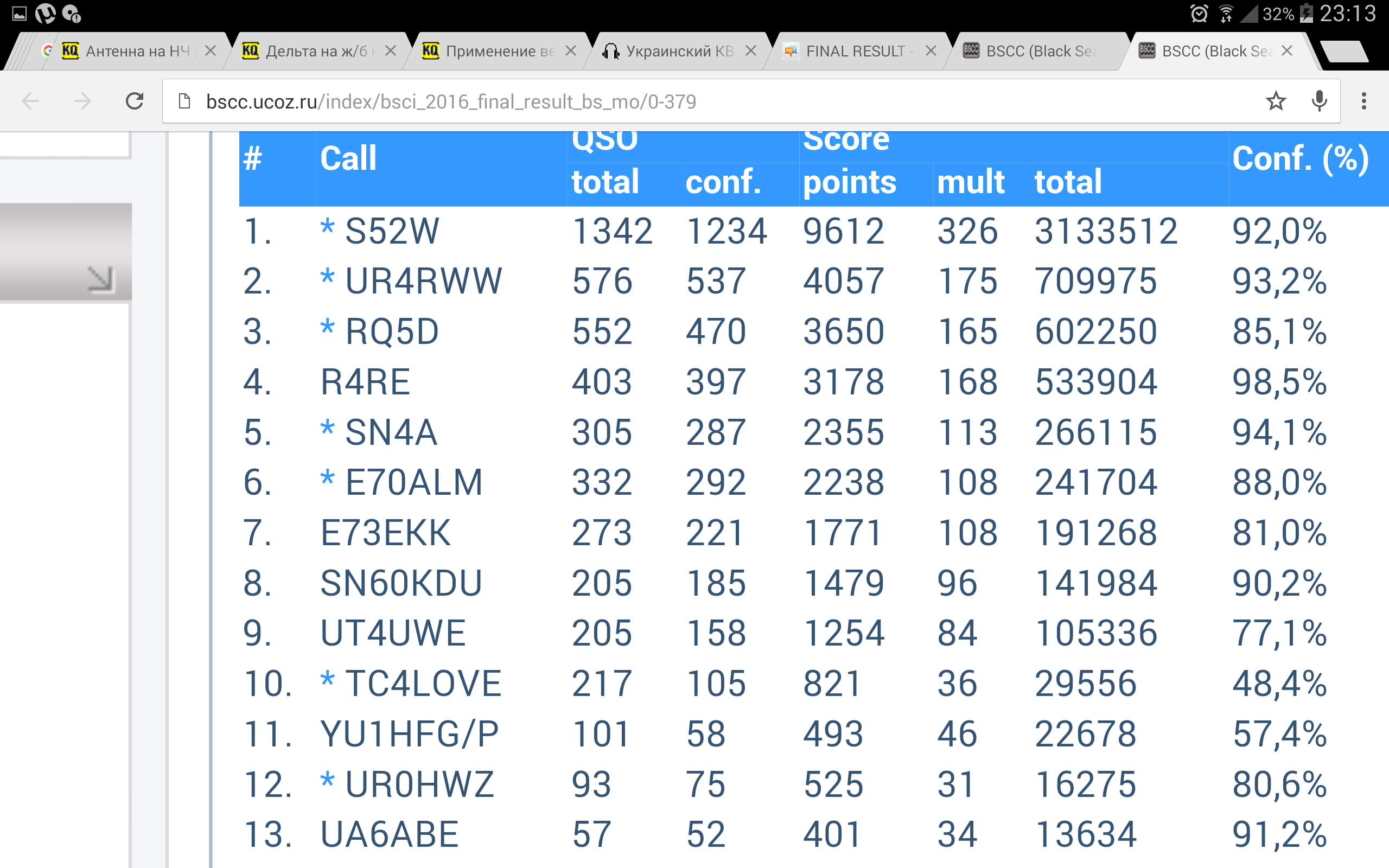1389x868 pixels.
Task: Click the UR4RWW callsign row
Action: pyautogui.click(x=423, y=282)
